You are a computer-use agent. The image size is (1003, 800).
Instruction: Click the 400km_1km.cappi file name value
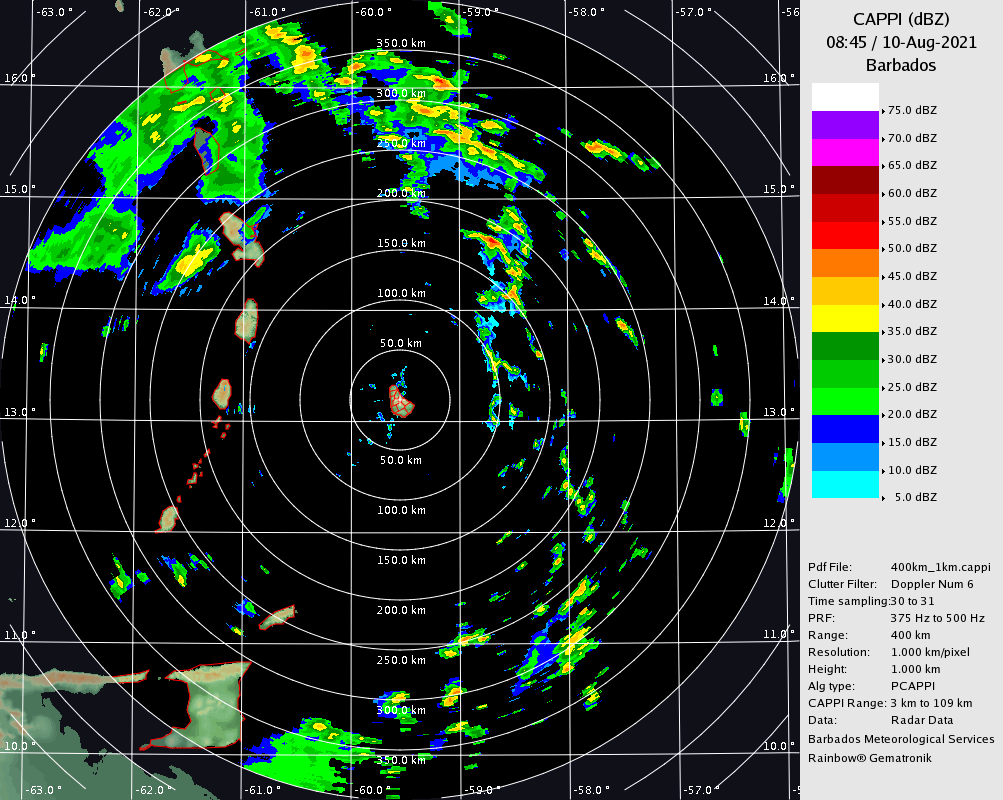(940, 567)
